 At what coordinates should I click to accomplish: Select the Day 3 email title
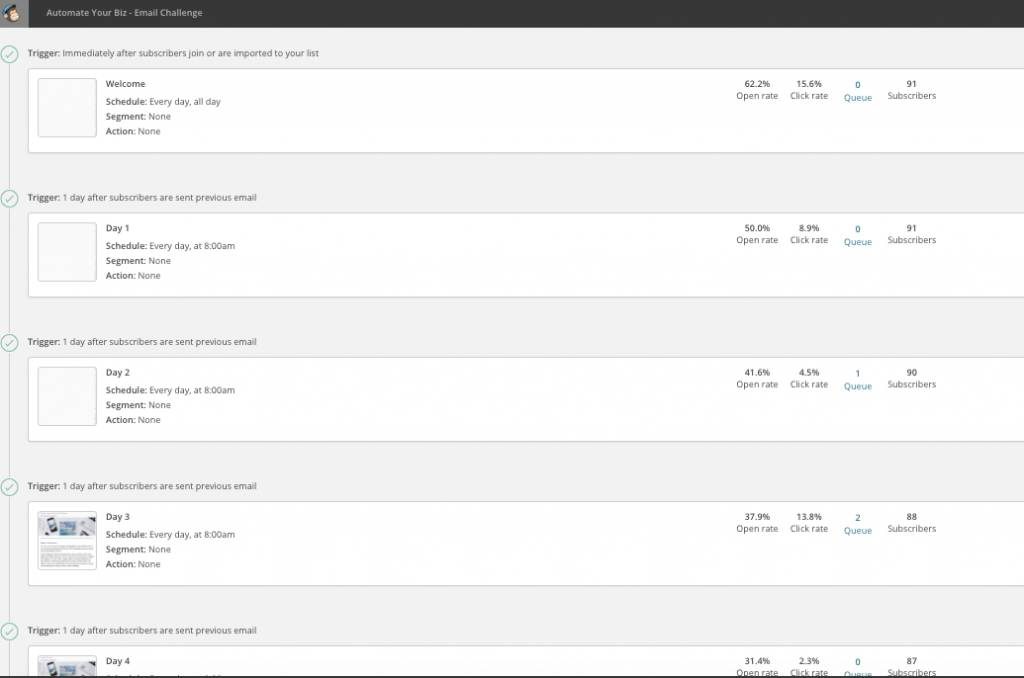(118, 517)
